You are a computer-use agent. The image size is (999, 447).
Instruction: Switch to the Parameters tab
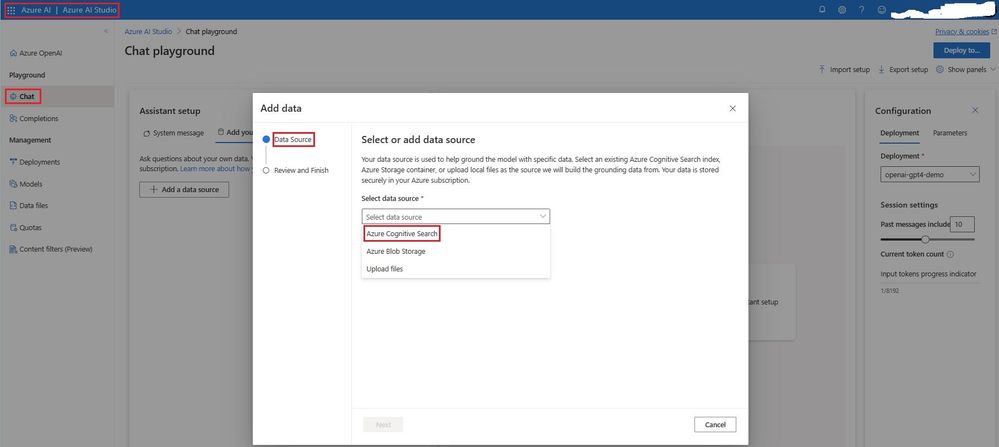pyautogui.click(x=950, y=133)
